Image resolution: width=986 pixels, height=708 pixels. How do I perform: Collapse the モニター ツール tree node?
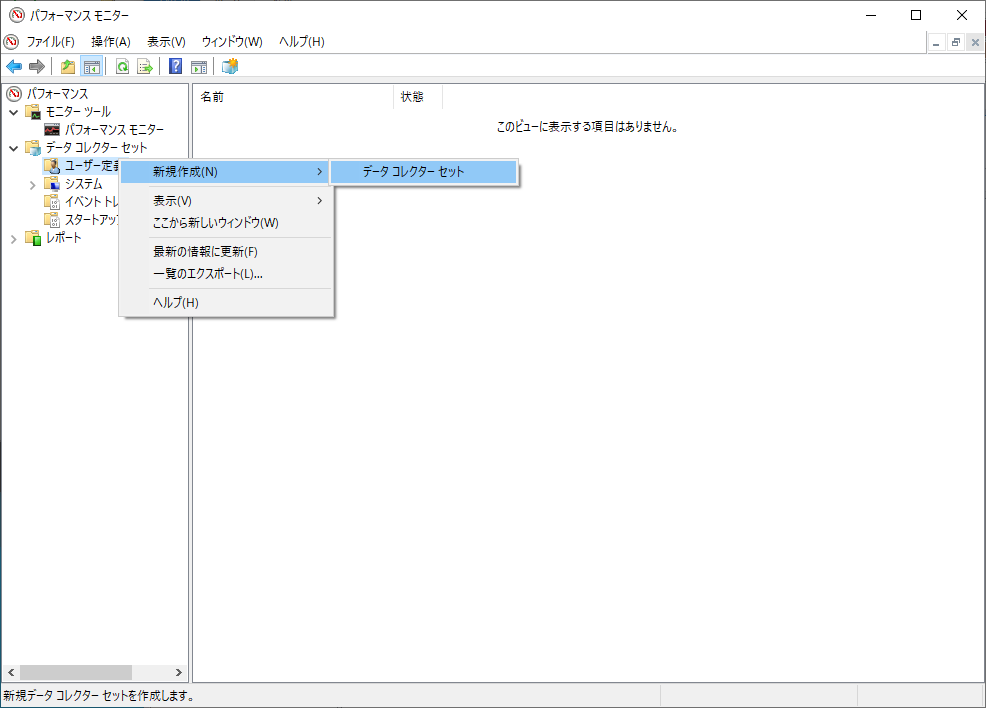(x=13, y=113)
